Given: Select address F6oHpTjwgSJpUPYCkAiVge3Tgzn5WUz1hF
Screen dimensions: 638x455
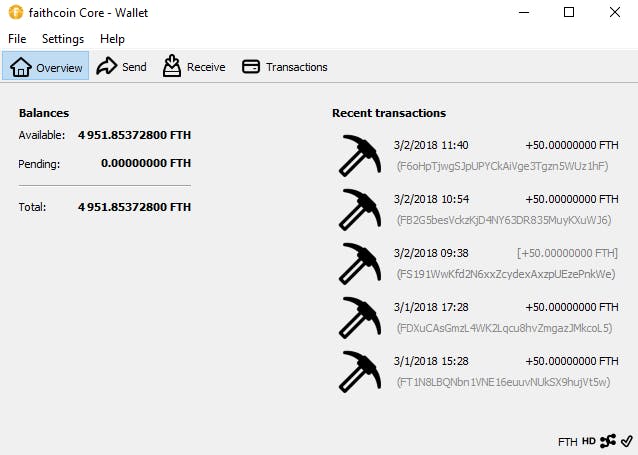Looking at the screenshot, I should 503,166.
